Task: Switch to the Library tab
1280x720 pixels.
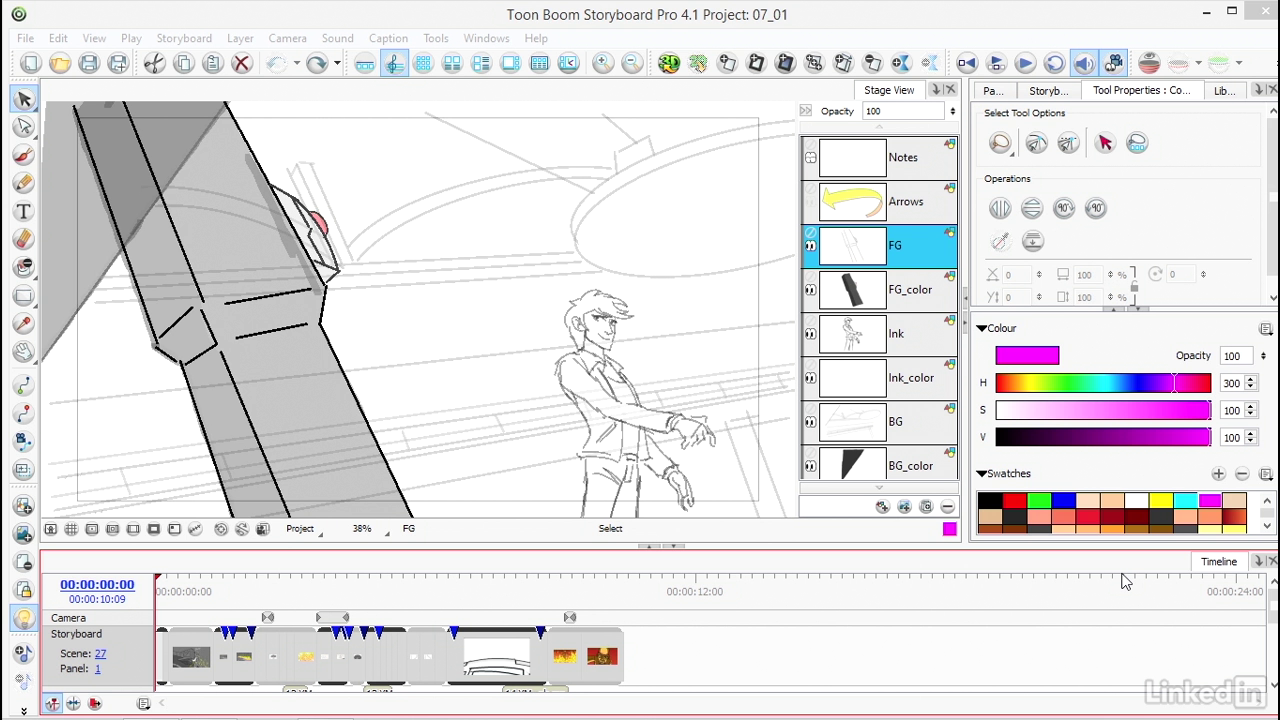Action: [1224, 90]
